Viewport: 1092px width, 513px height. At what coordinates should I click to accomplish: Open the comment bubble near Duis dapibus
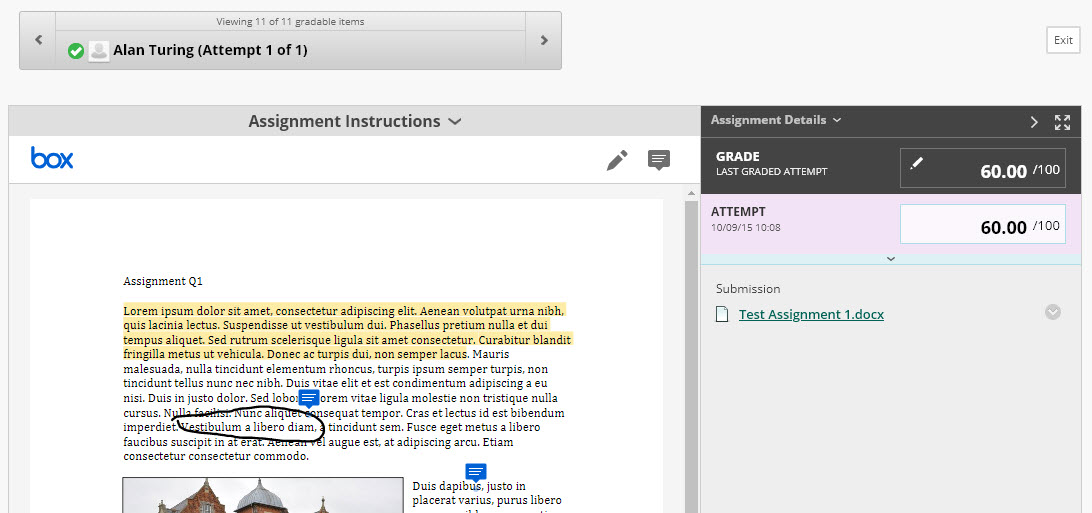tap(476, 472)
